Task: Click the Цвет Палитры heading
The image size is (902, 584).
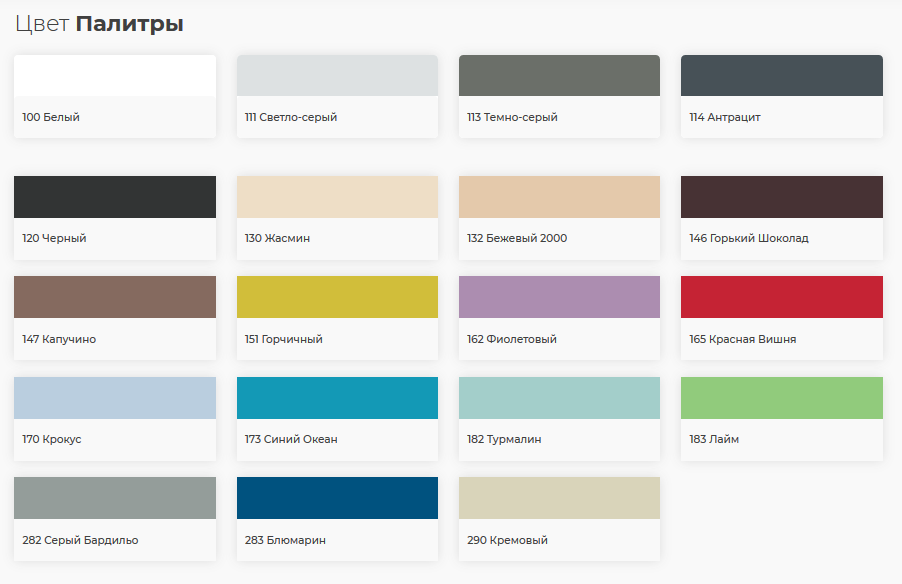Action: click(x=99, y=24)
